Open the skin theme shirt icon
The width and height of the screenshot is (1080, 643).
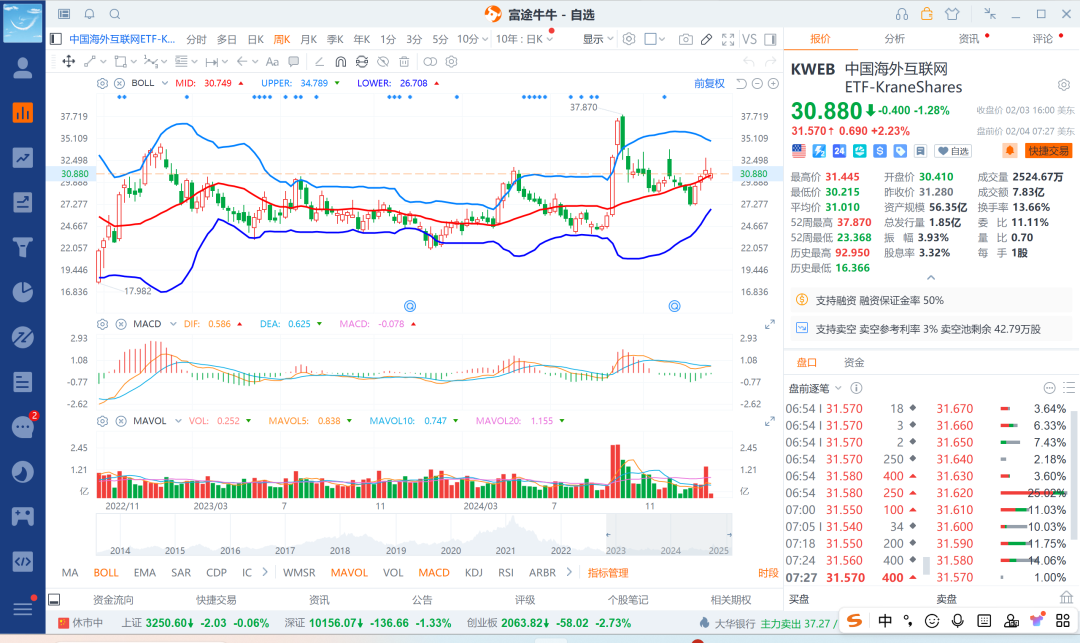(x=952, y=14)
